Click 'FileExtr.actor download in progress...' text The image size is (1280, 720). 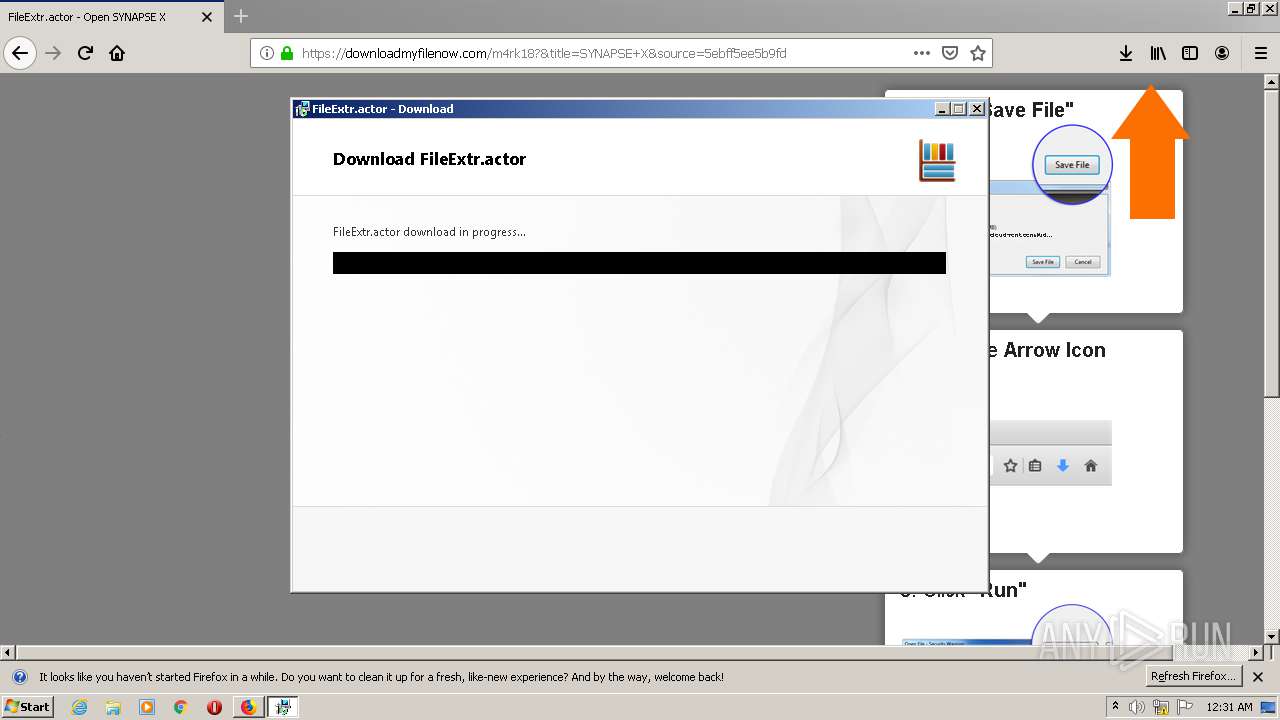pyautogui.click(x=429, y=232)
